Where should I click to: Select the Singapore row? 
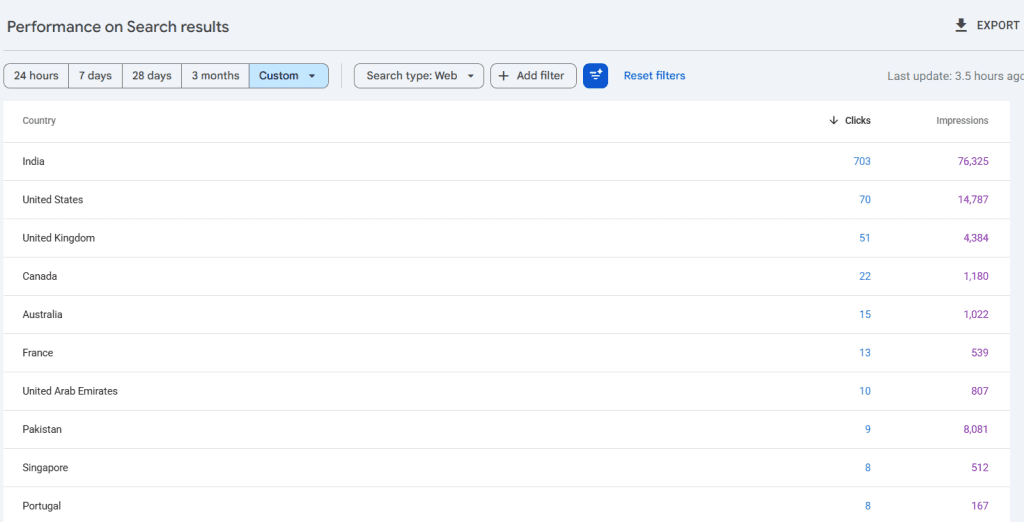pyautogui.click(x=507, y=468)
